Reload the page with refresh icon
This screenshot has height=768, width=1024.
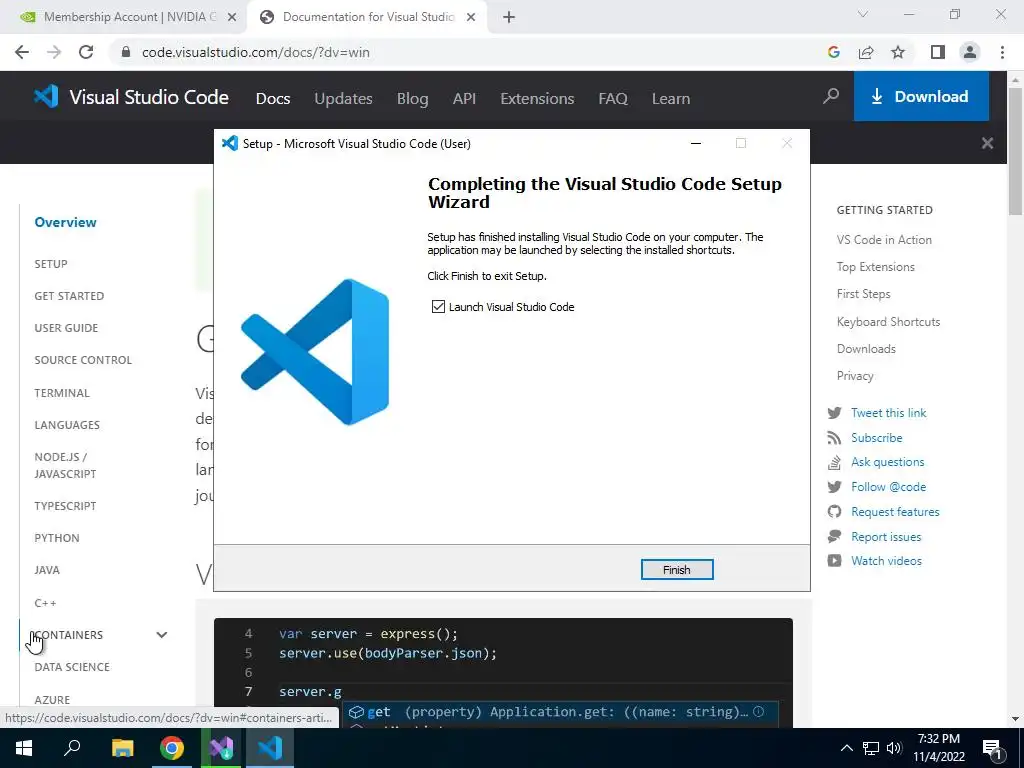tap(86, 52)
